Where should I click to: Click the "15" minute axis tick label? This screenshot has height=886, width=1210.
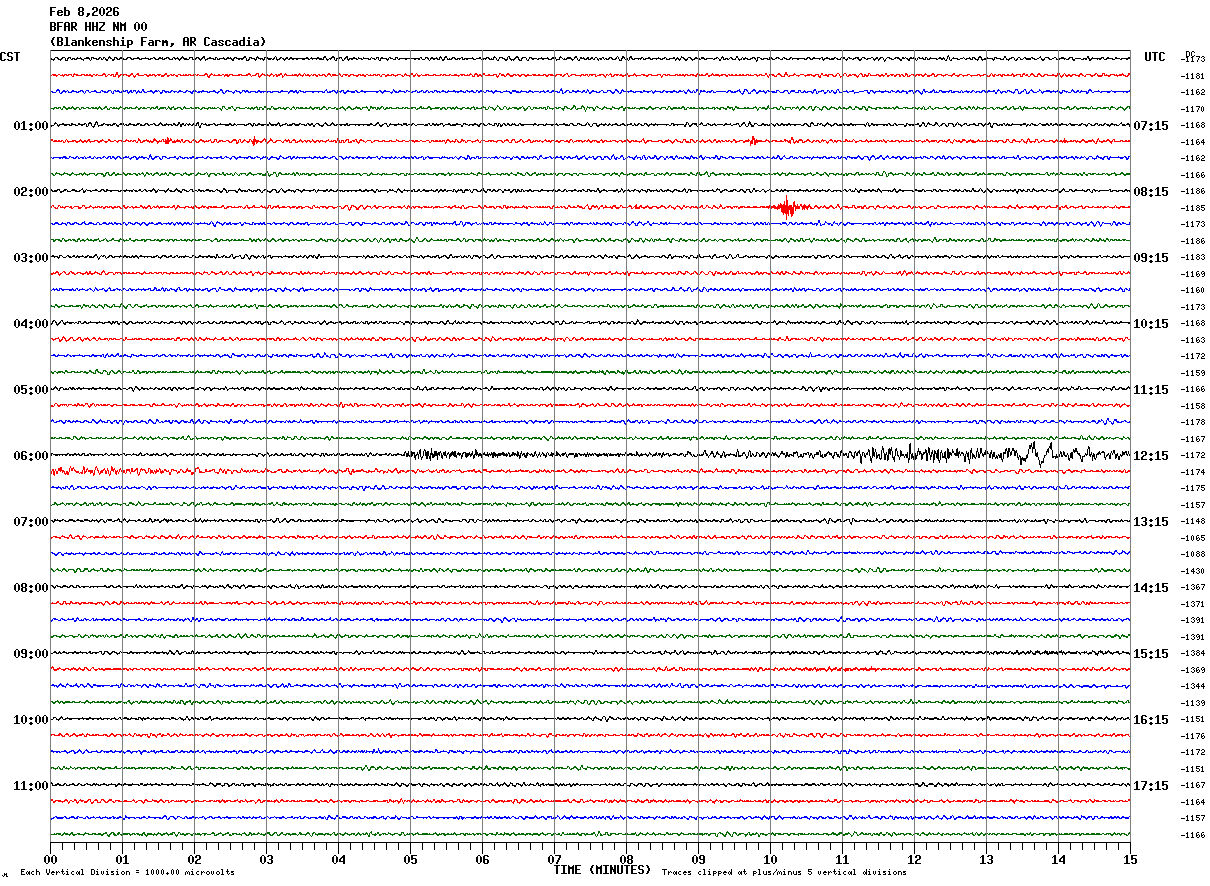(1130, 859)
